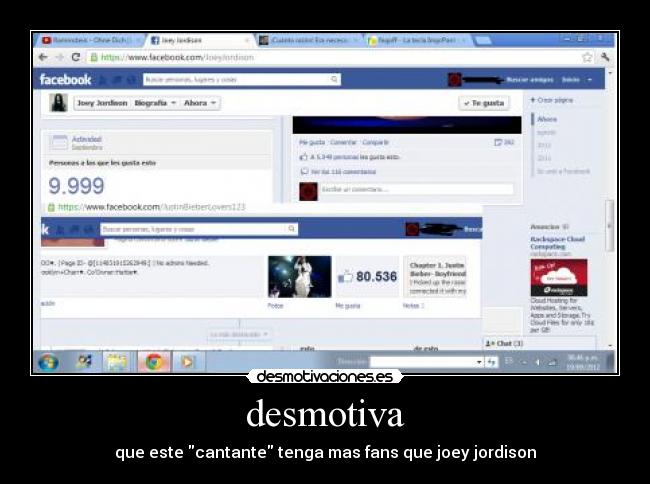Open the concert photo thumbnail above Fotos
The image size is (650, 484).
point(300,277)
